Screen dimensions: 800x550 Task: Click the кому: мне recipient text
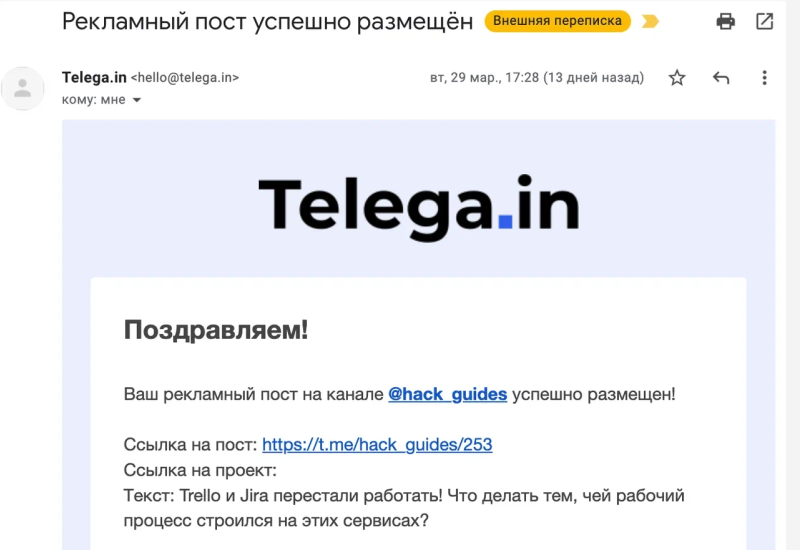(x=93, y=99)
